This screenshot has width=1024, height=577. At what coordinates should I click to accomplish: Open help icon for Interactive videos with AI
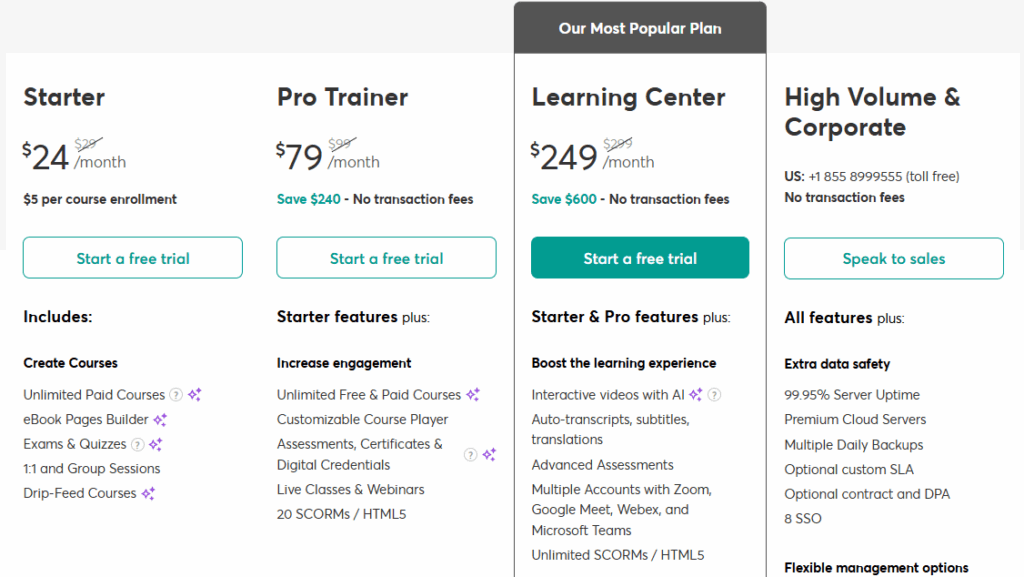pos(715,395)
